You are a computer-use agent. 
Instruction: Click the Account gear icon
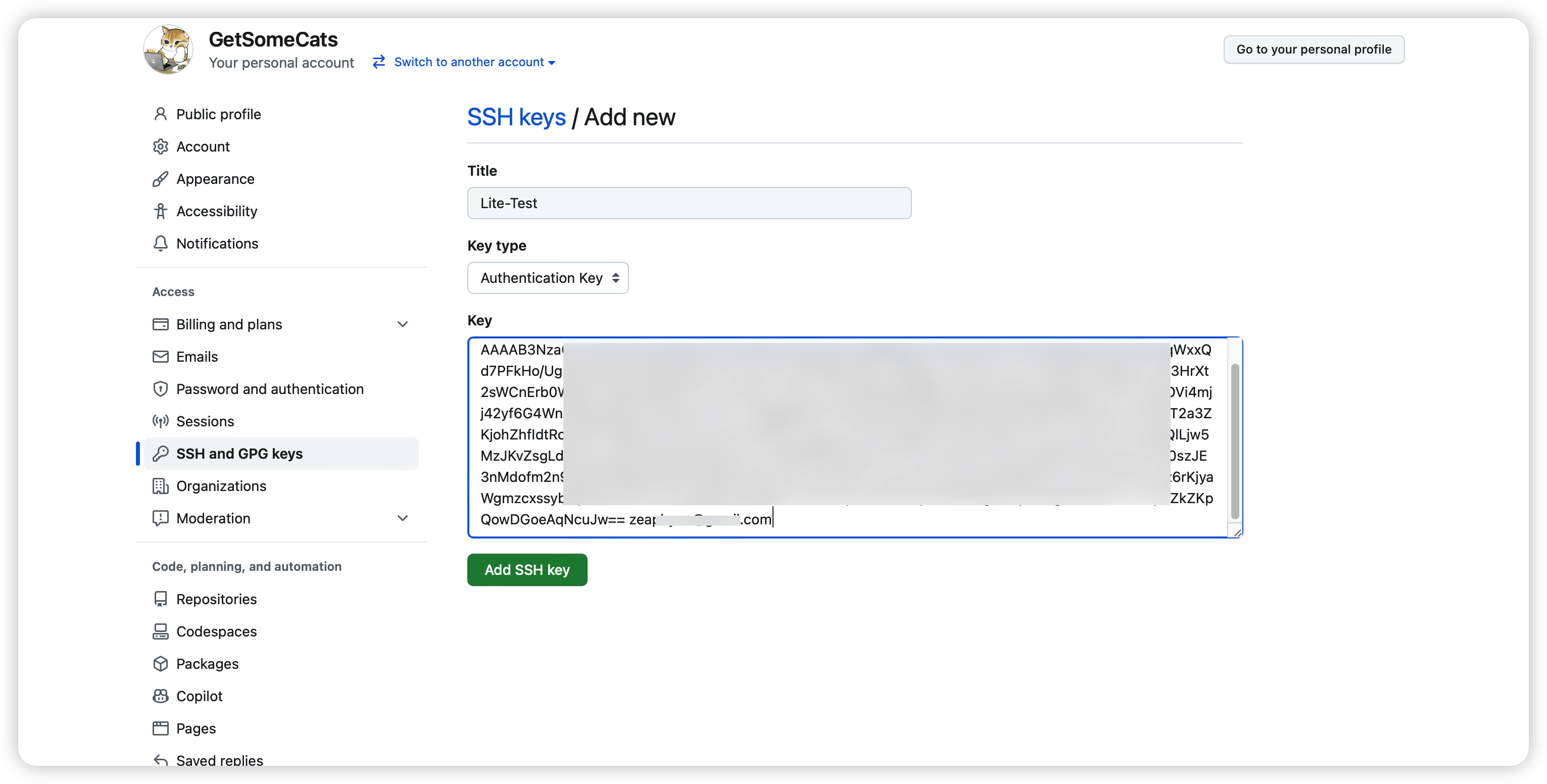pyautogui.click(x=160, y=146)
